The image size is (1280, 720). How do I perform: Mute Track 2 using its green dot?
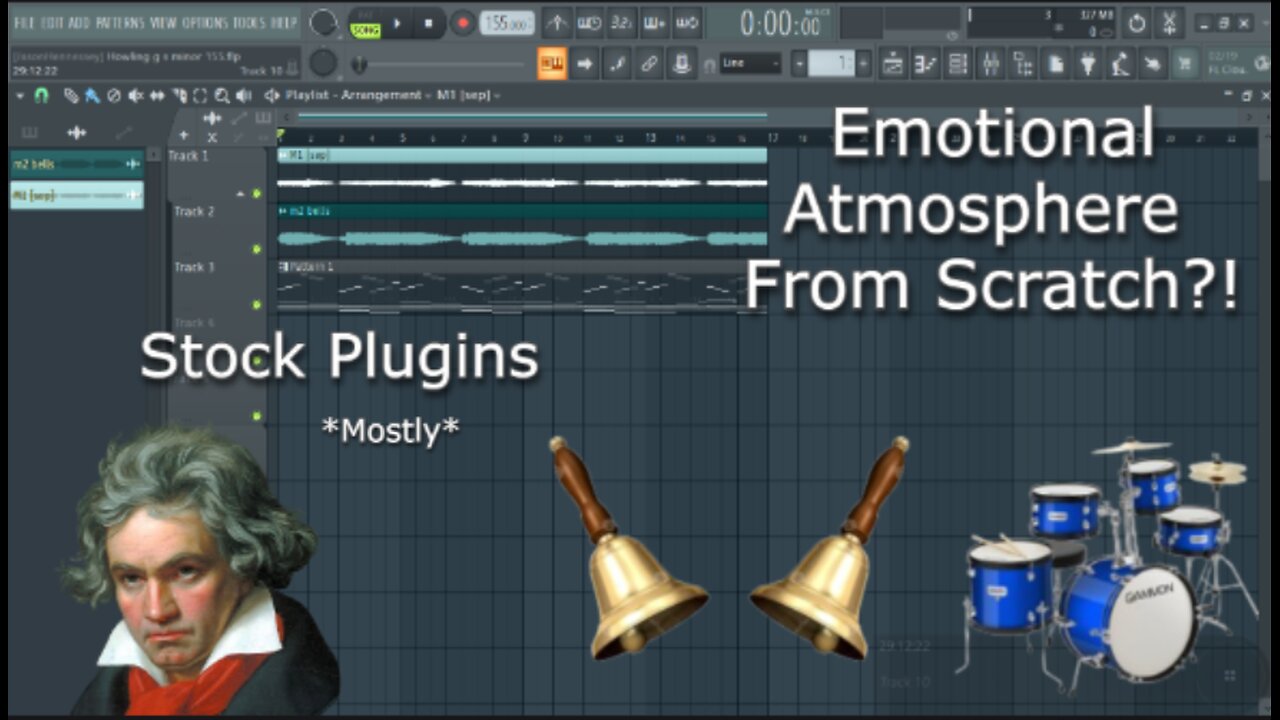(257, 249)
